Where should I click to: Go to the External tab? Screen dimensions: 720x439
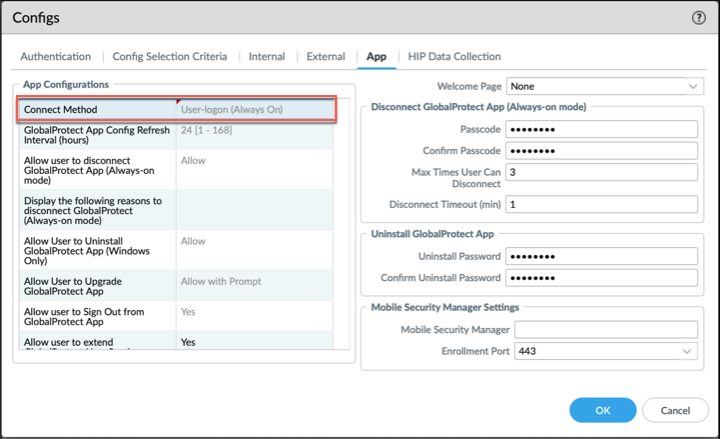click(325, 57)
